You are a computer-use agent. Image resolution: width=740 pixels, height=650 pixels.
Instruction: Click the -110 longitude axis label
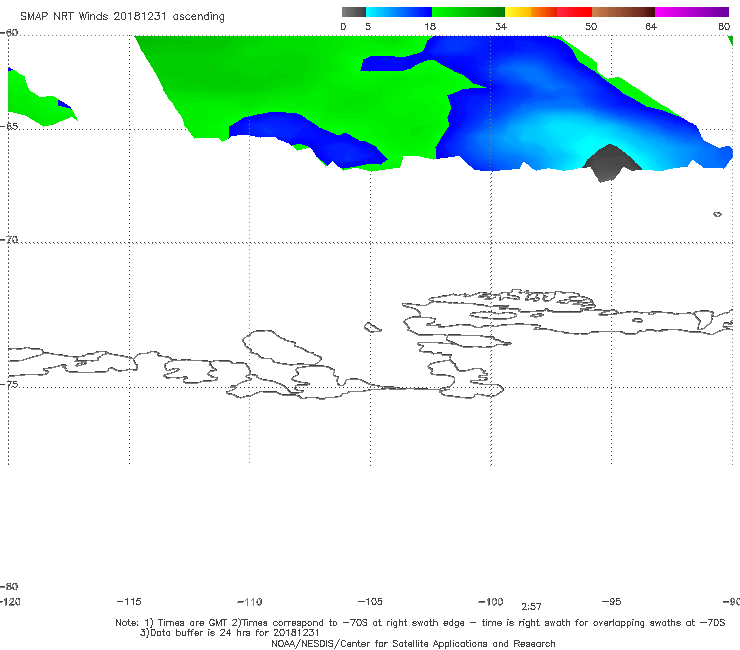(x=250, y=602)
